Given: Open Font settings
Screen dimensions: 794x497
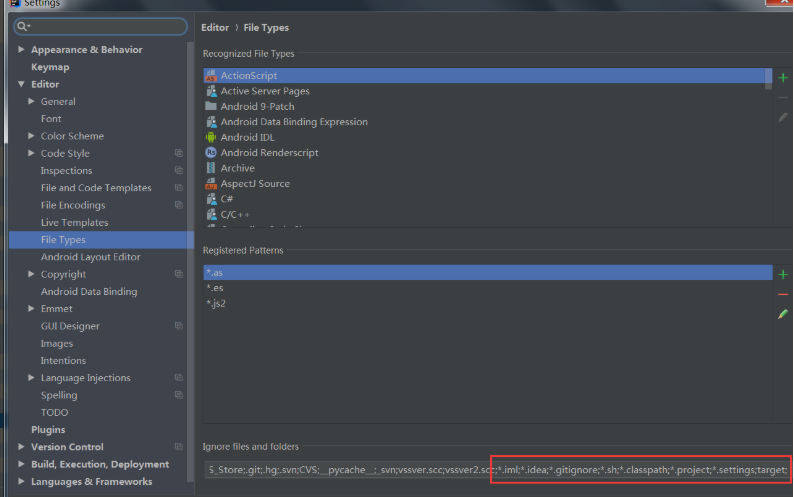Looking at the screenshot, I should coord(51,119).
